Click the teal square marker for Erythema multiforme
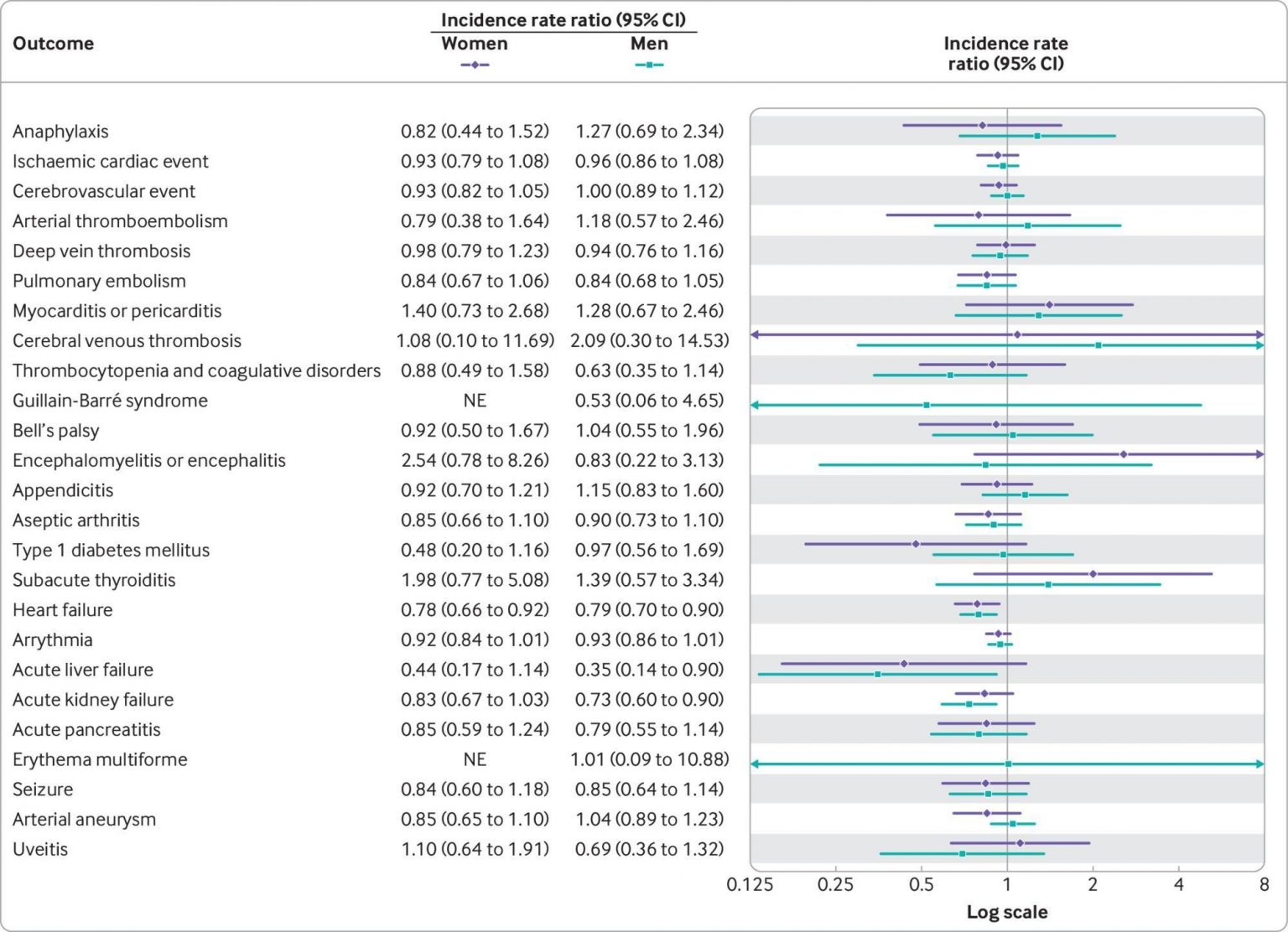The width and height of the screenshot is (1288, 932). 1009,764
